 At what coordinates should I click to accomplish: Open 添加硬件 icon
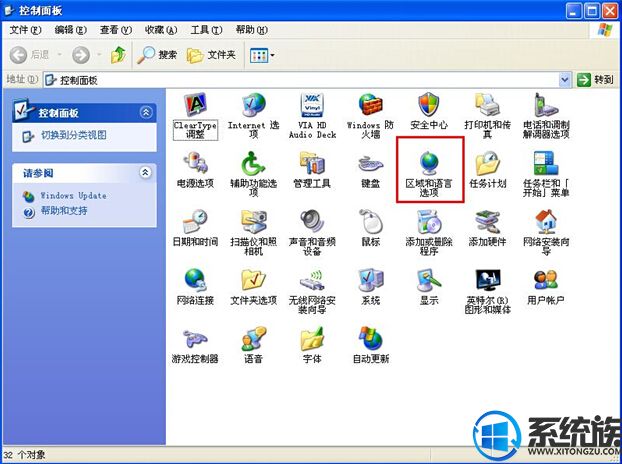point(487,221)
